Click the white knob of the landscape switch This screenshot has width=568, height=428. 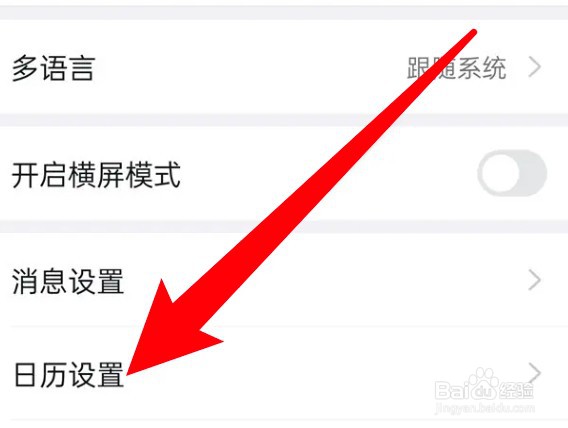tap(500, 174)
